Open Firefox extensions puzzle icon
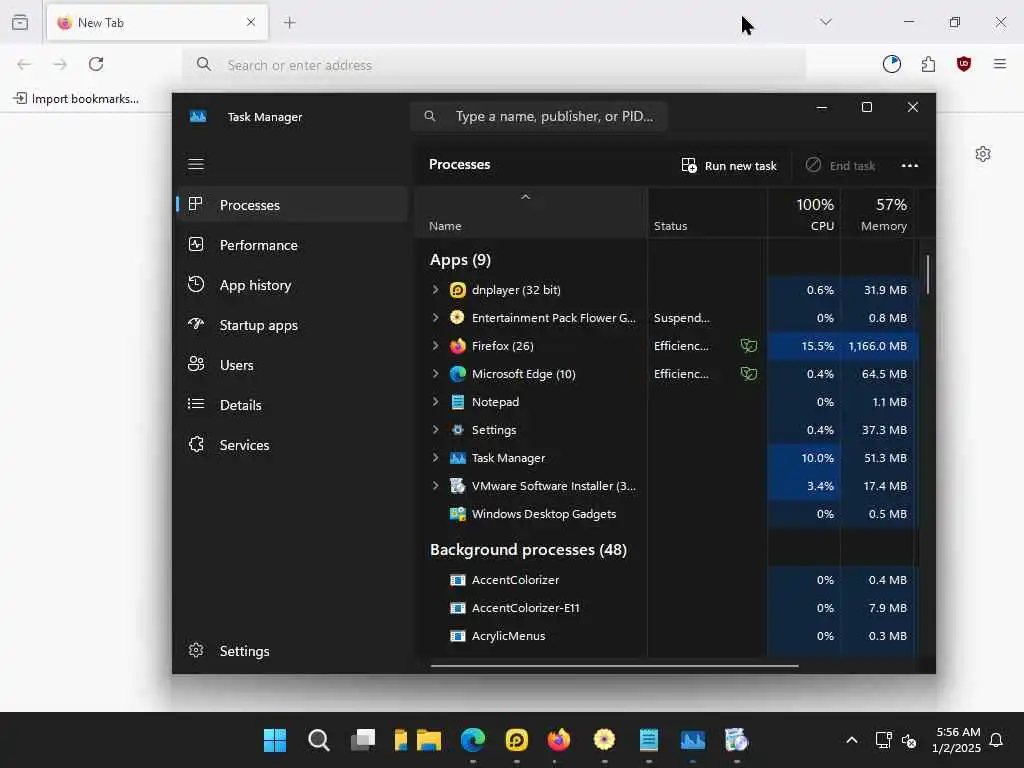This screenshot has height=768, width=1024. coord(928,64)
